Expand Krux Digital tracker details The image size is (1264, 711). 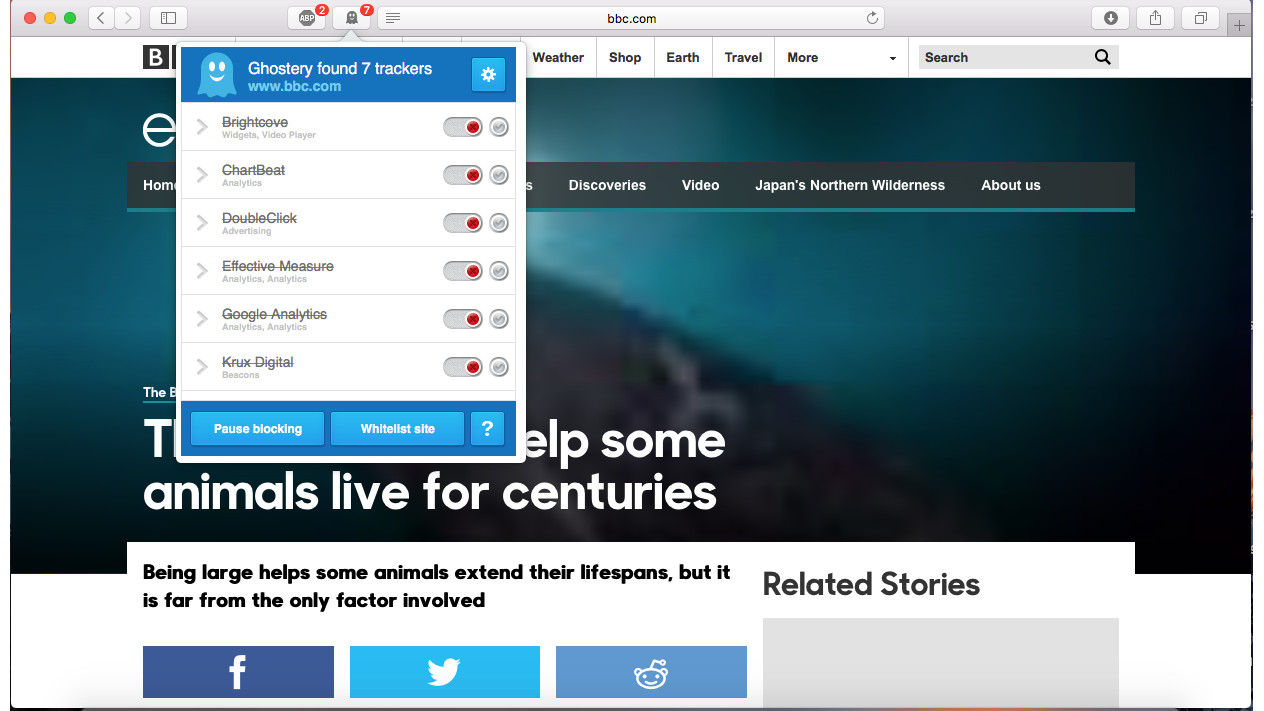click(202, 367)
